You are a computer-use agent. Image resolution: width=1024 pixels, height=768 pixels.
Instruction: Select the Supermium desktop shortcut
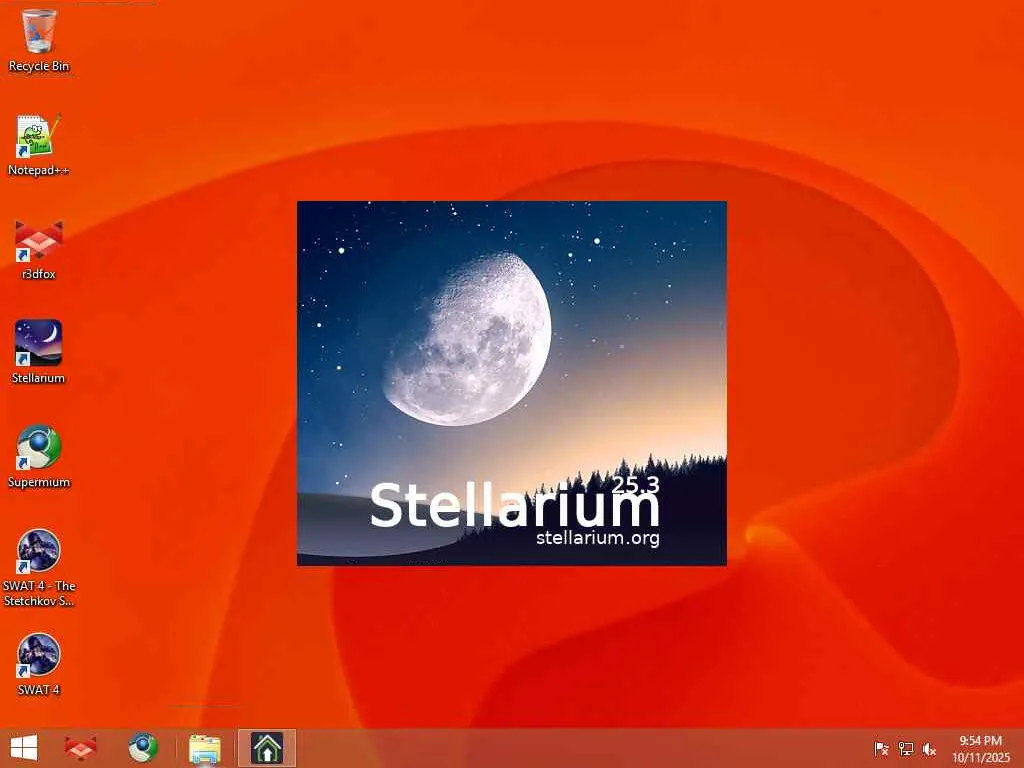[x=39, y=457]
